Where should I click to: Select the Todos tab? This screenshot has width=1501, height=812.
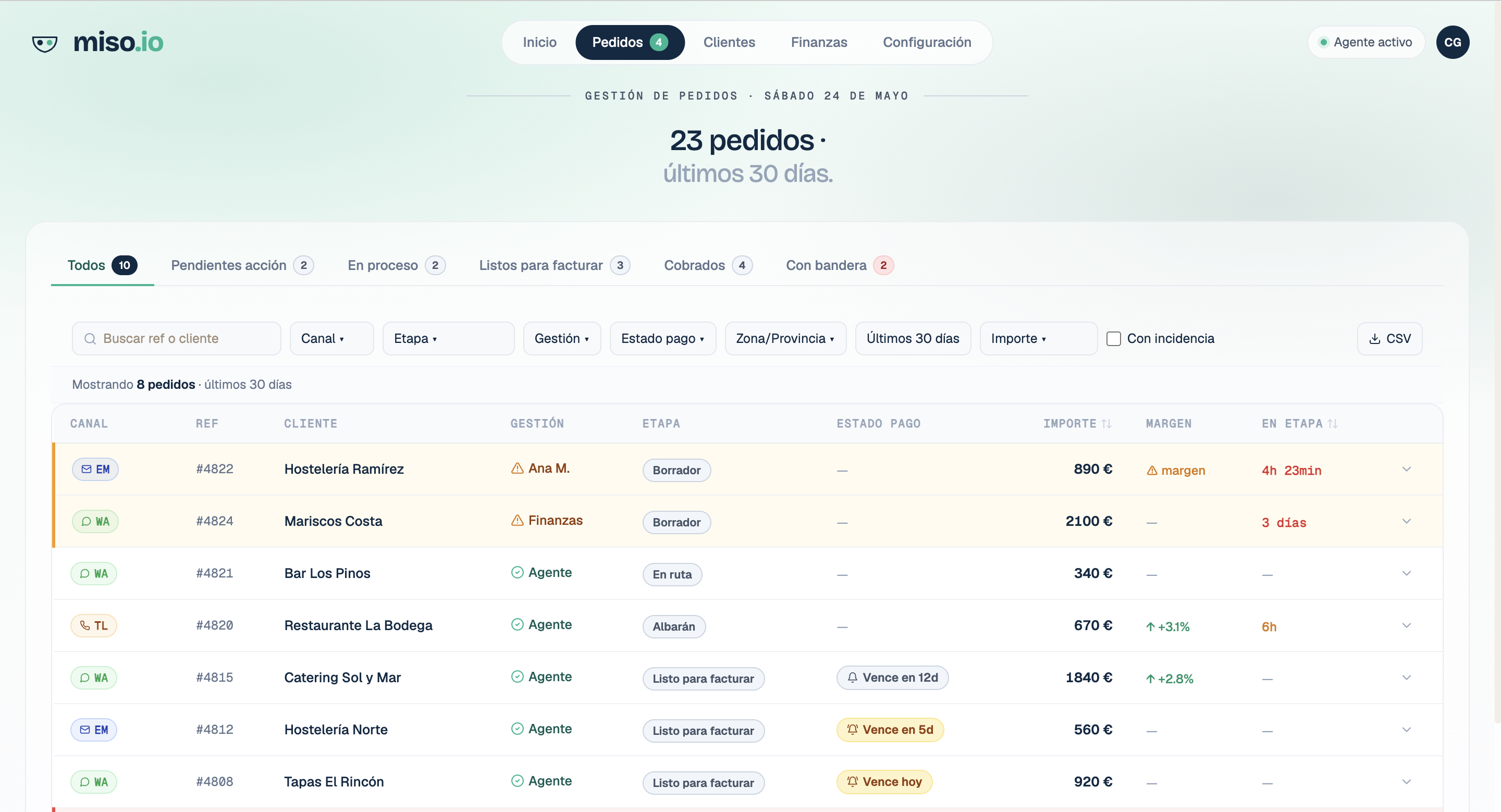[x=102, y=265]
